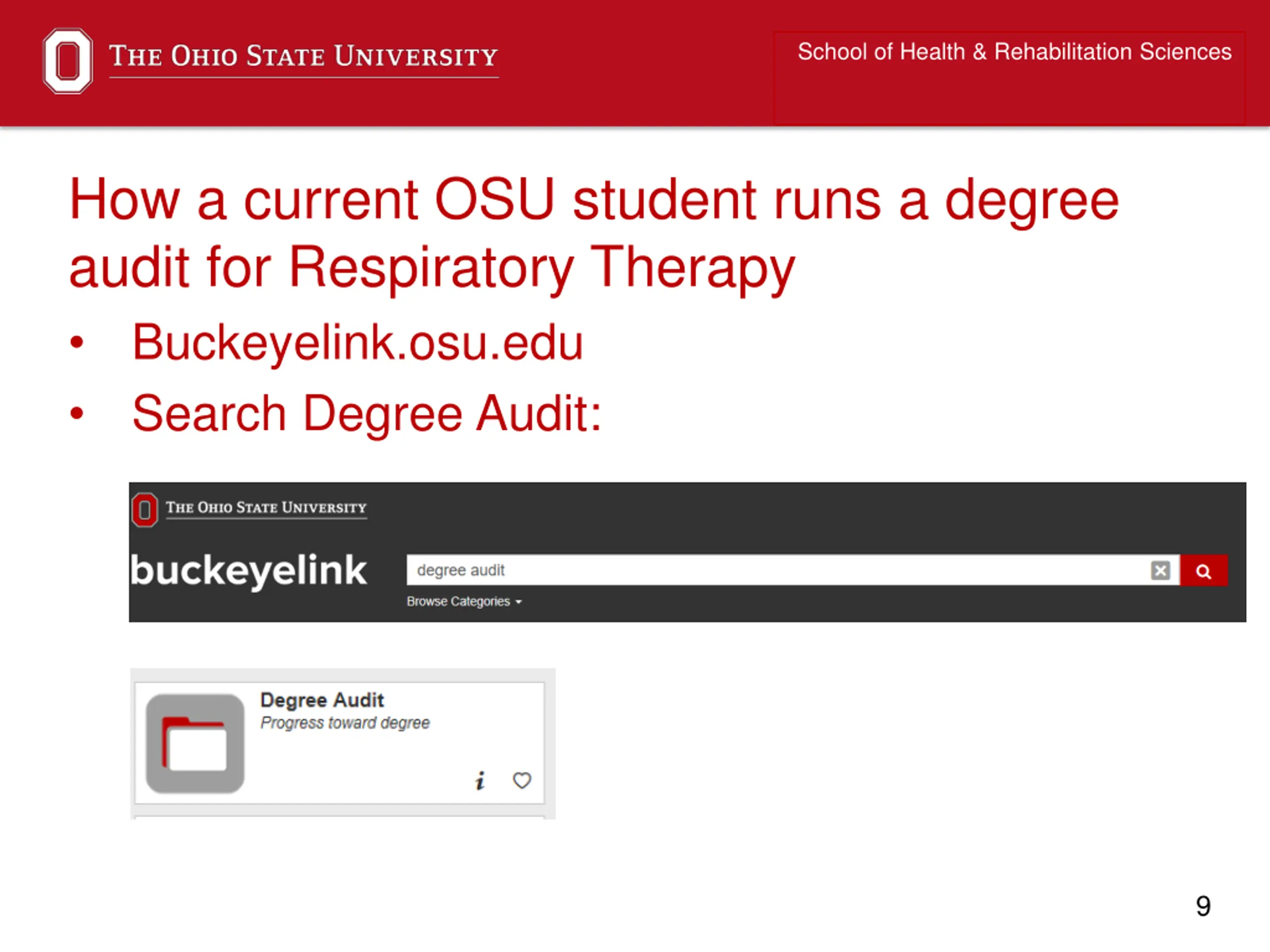The image size is (1270, 952).
Task: Click the buckeyelink wordmark
Action: coord(248,570)
